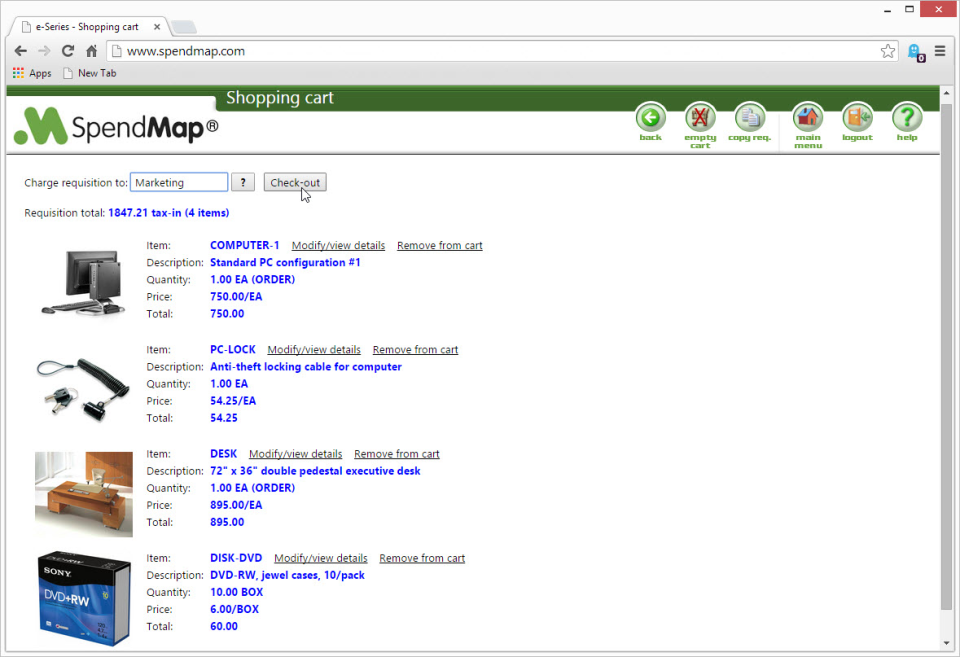
Task: Open help using the help icon
Action: point(906,118)
